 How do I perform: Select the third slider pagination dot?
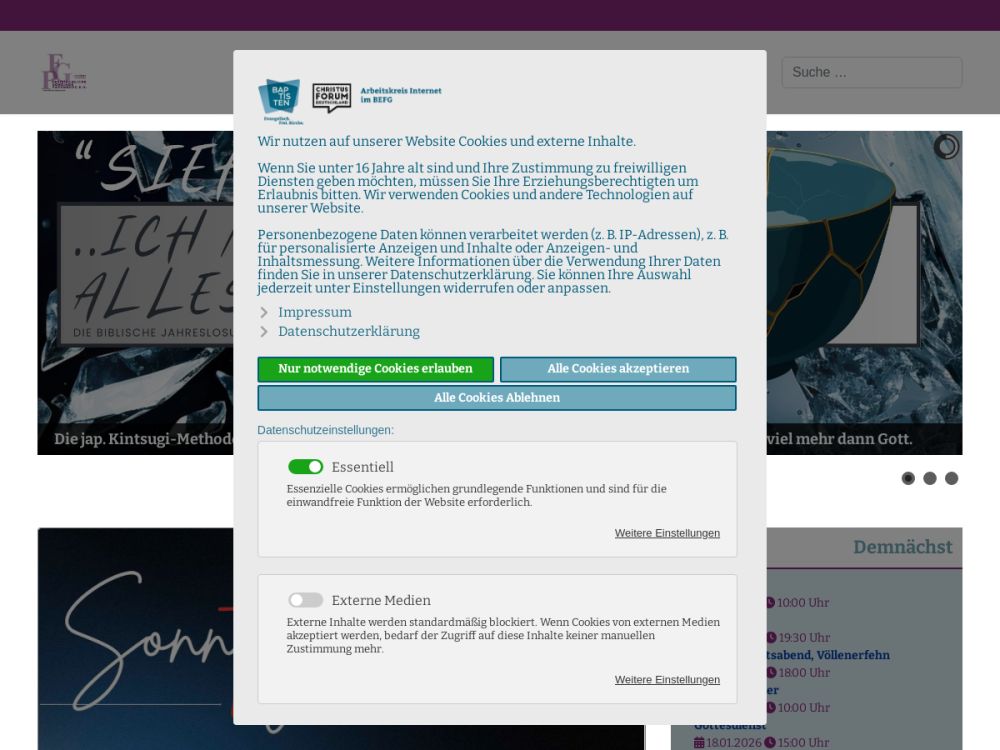952,478
